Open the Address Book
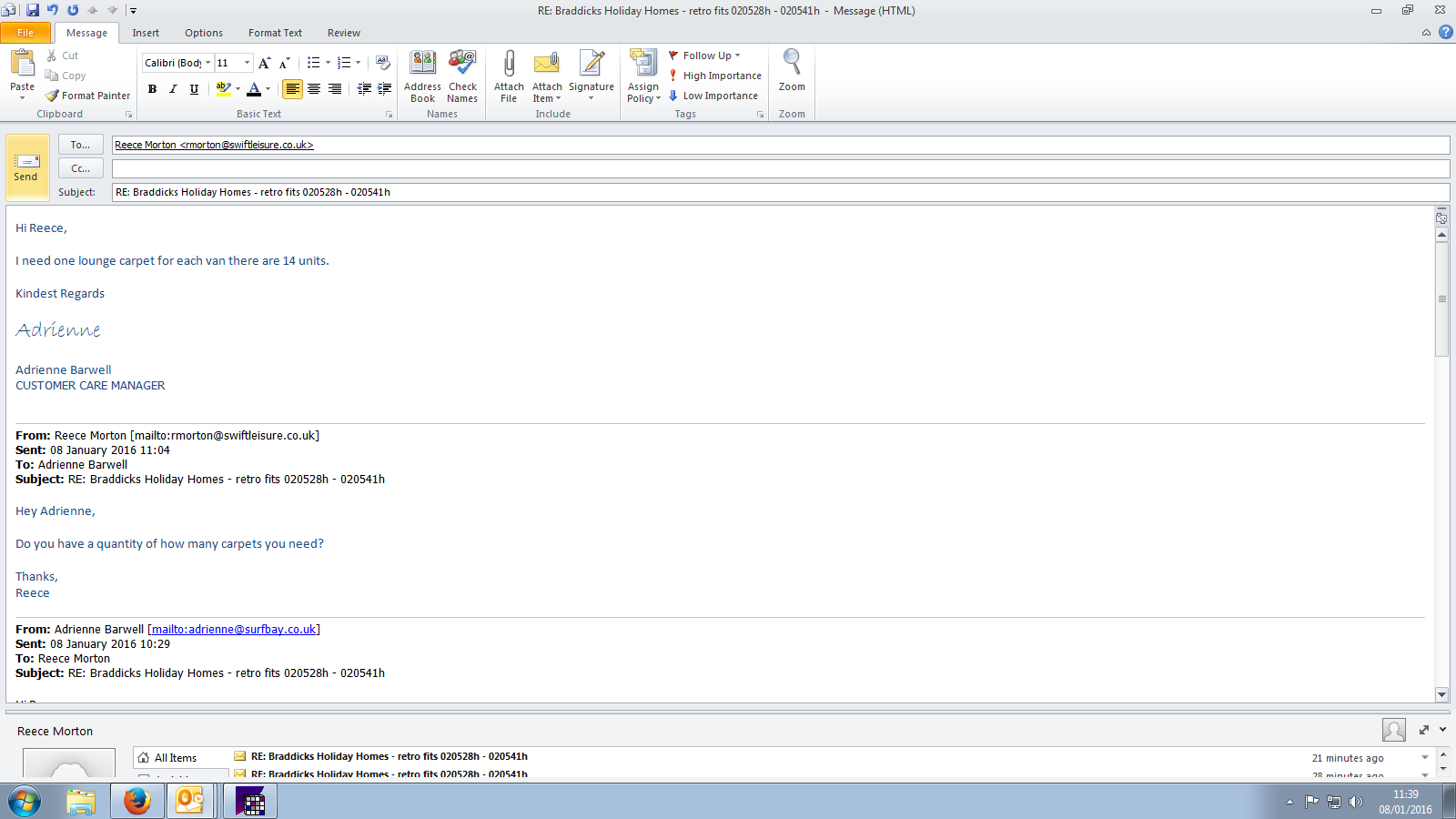Viewport: 1456px width, 819px height. pos(422,65)
